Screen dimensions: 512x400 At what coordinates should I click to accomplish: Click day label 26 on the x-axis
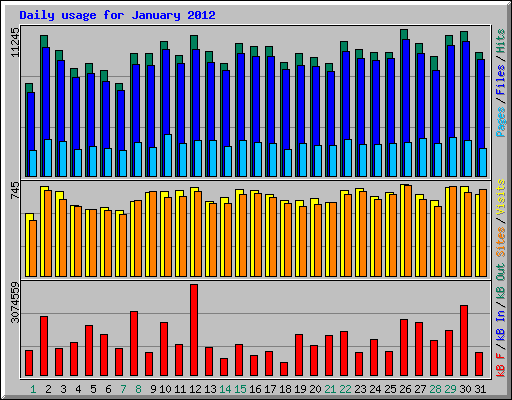pyautogui.click(x=405, y=389)
